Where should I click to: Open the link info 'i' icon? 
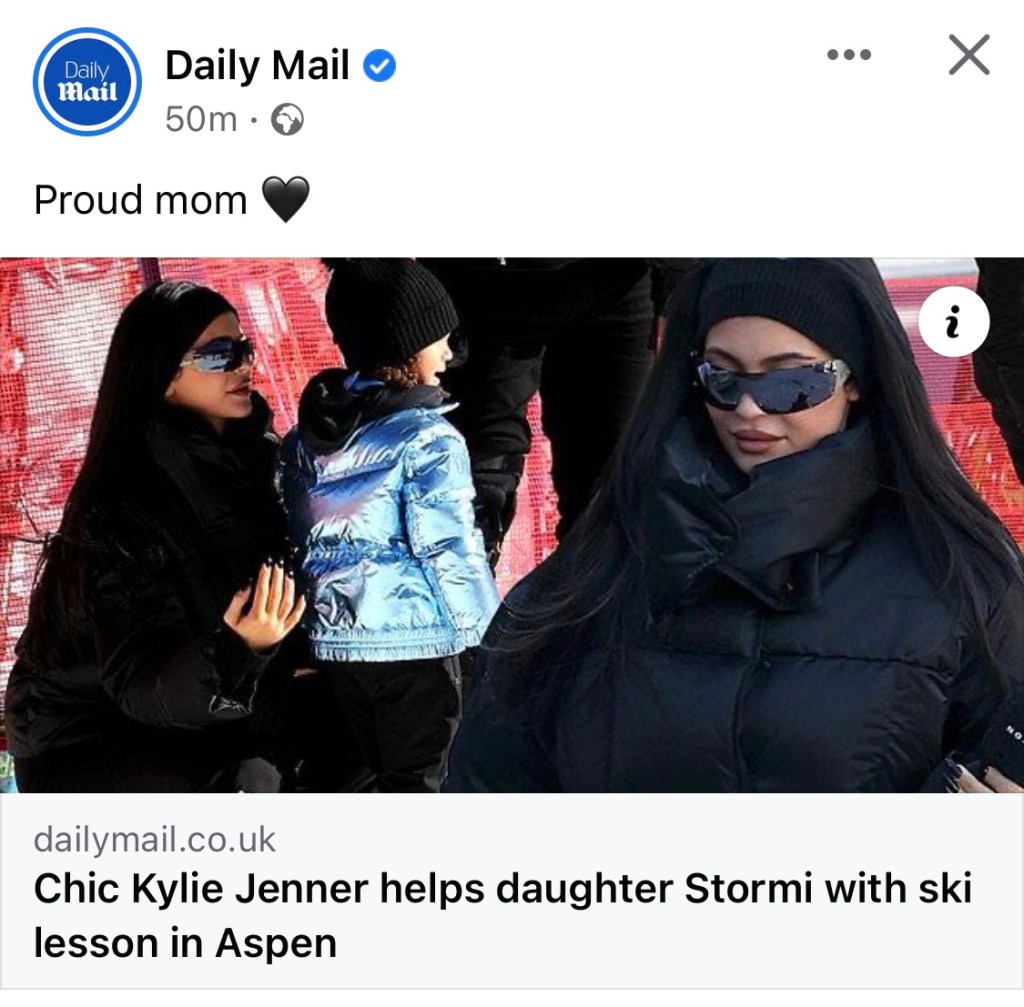[x=953, y=321]
